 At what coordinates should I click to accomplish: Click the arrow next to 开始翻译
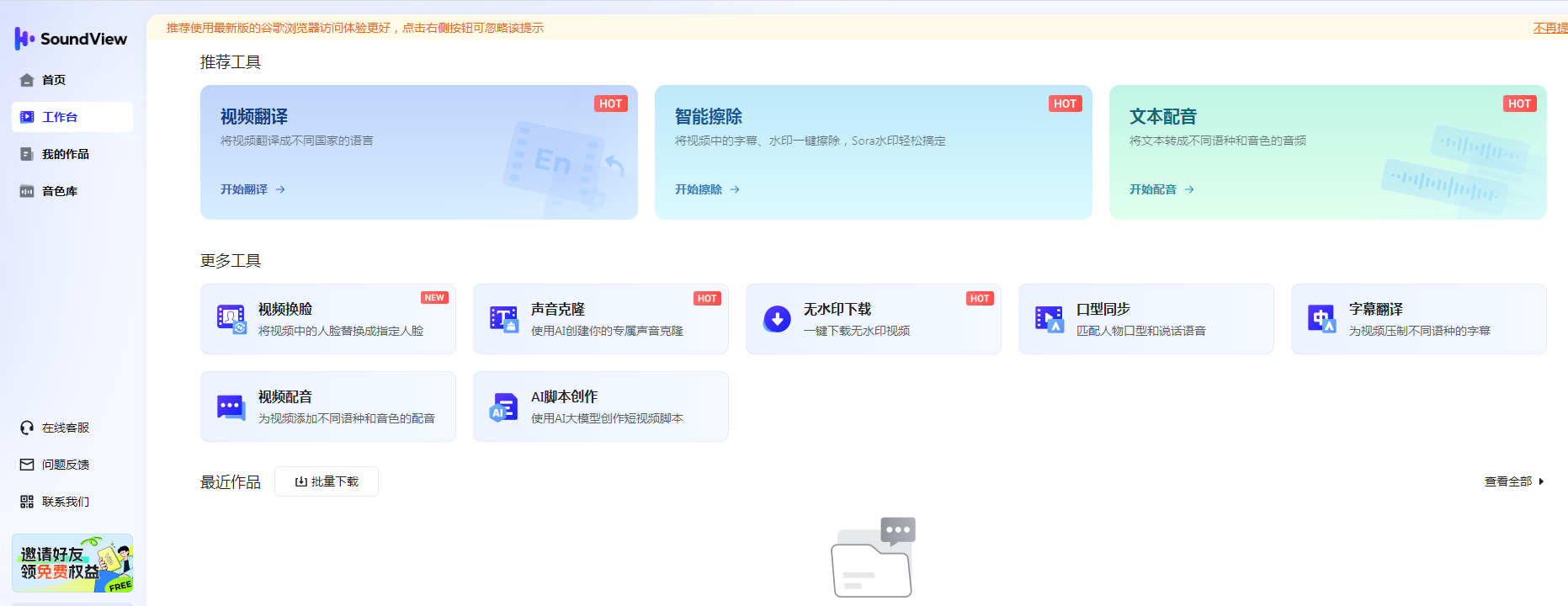[x=280, y=189]
